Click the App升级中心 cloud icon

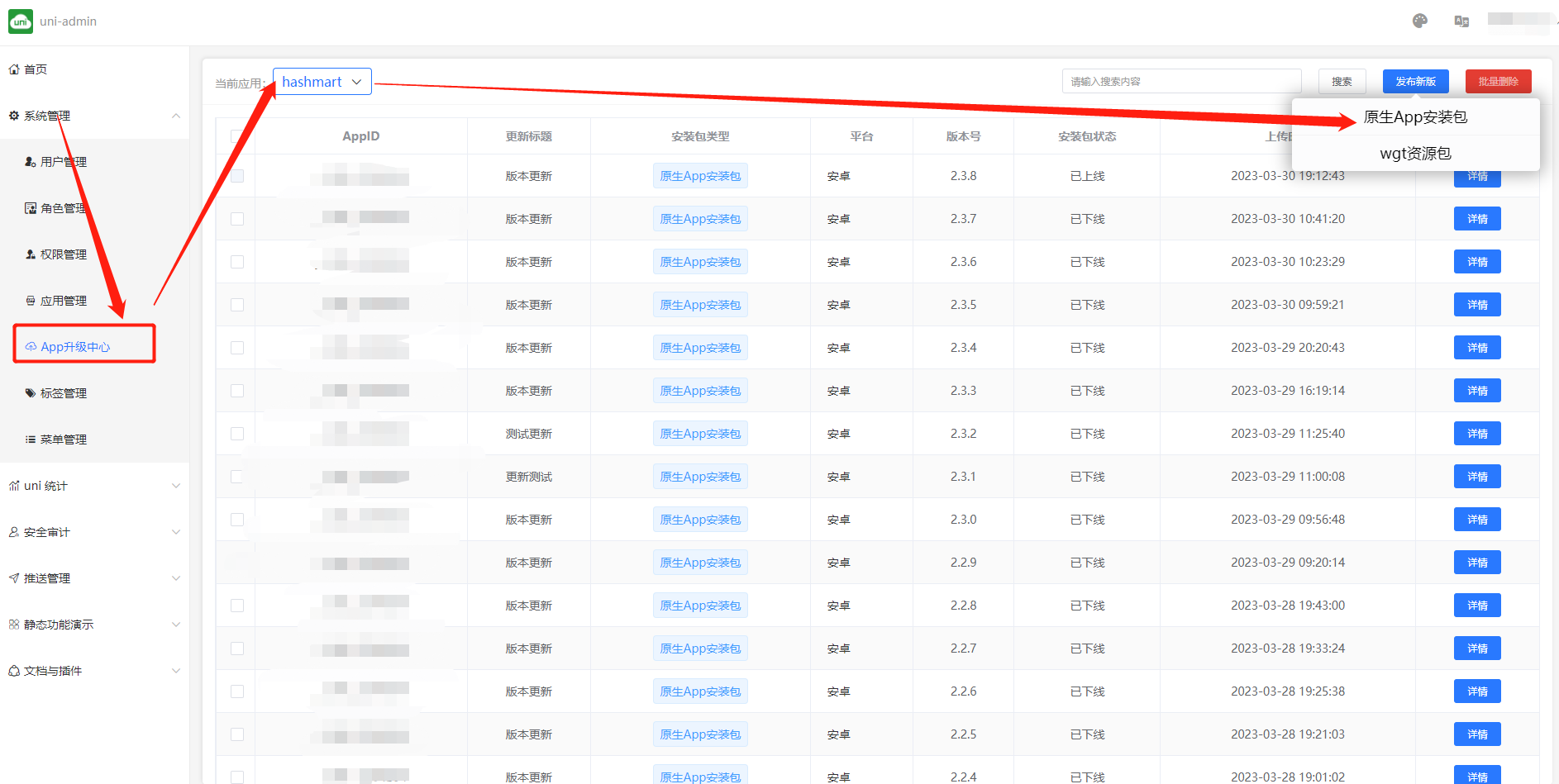tap(31, 347)
